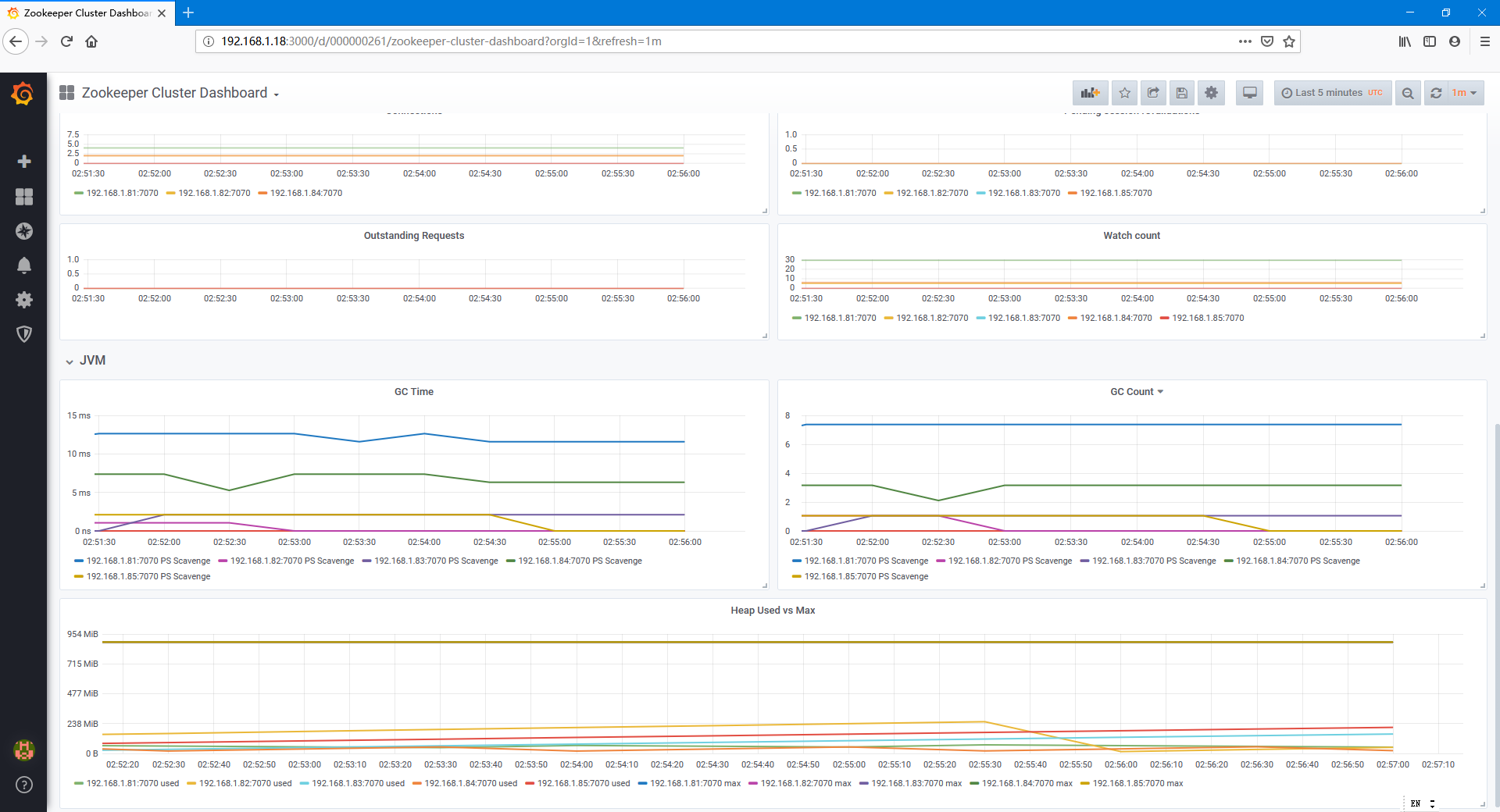The image size is (1500, 812).
Task: Click color swatch of 192.168.1.83:7070 in Watch count
Action: pos(981,319)
